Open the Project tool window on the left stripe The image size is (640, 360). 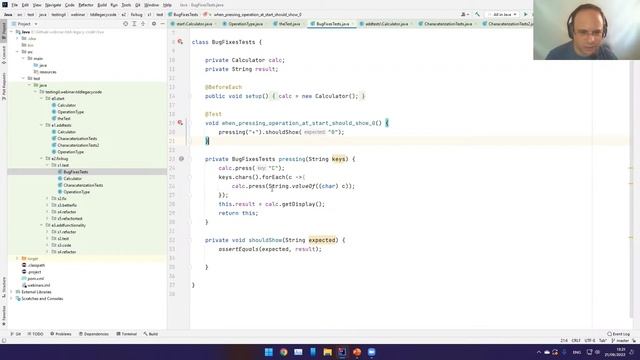tap(4, 31)
